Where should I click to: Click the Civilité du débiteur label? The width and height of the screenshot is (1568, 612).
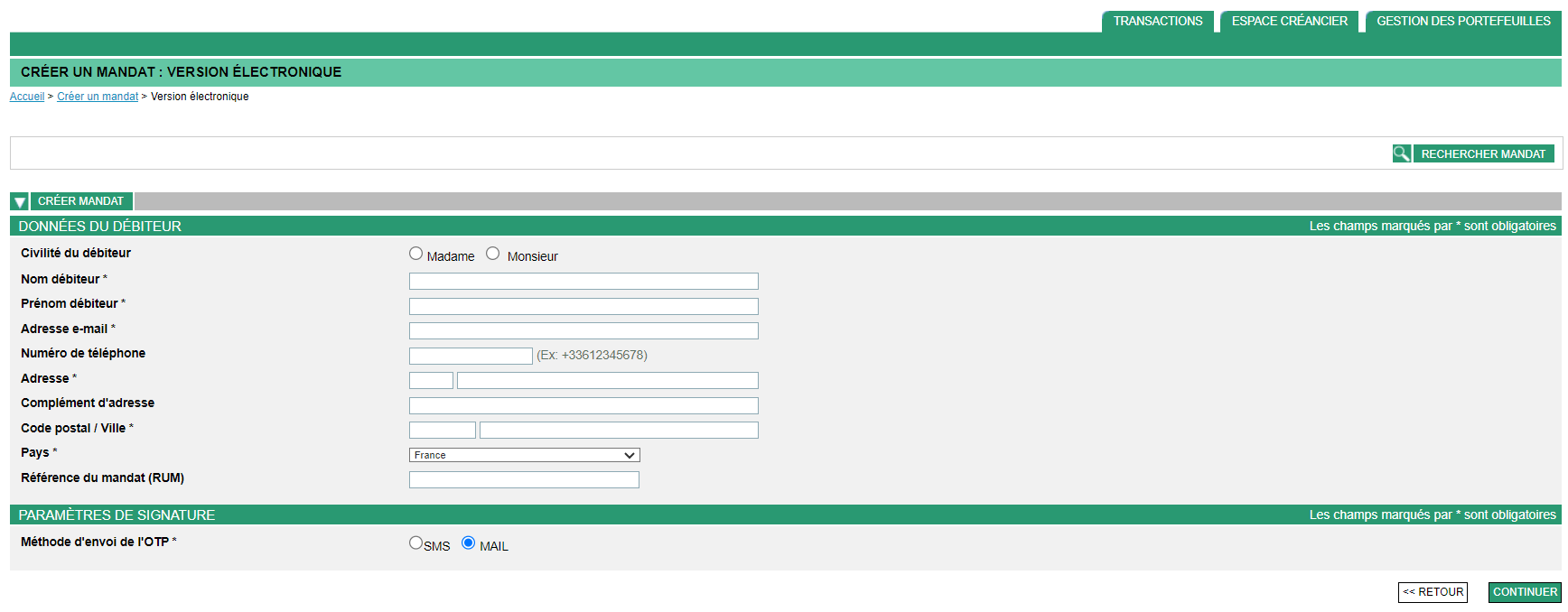click(76, 253)
